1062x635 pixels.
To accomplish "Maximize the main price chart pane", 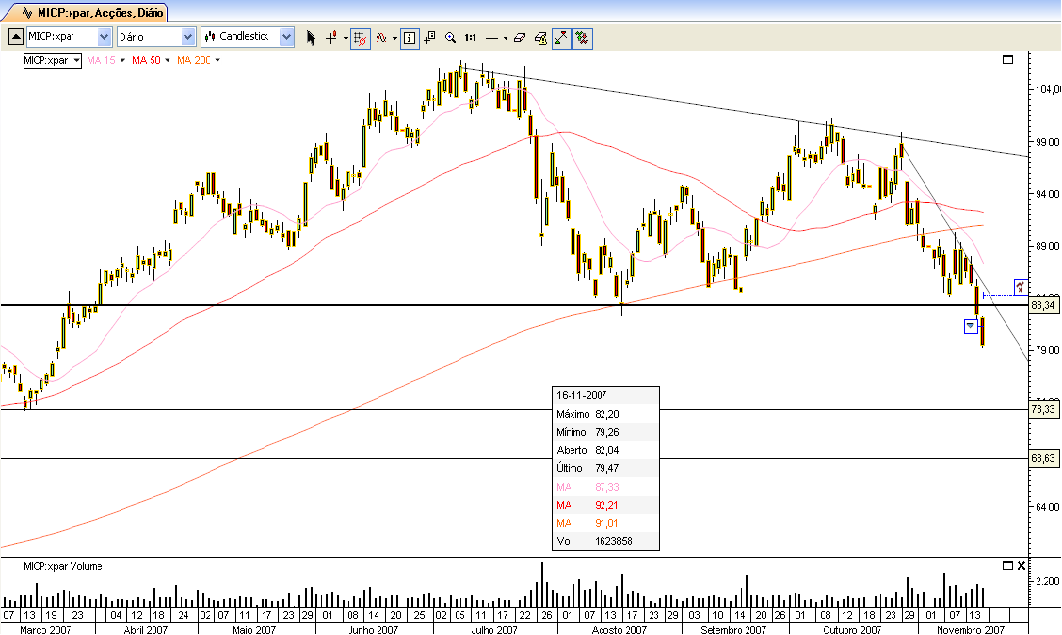I will [x=1008, y=60].
